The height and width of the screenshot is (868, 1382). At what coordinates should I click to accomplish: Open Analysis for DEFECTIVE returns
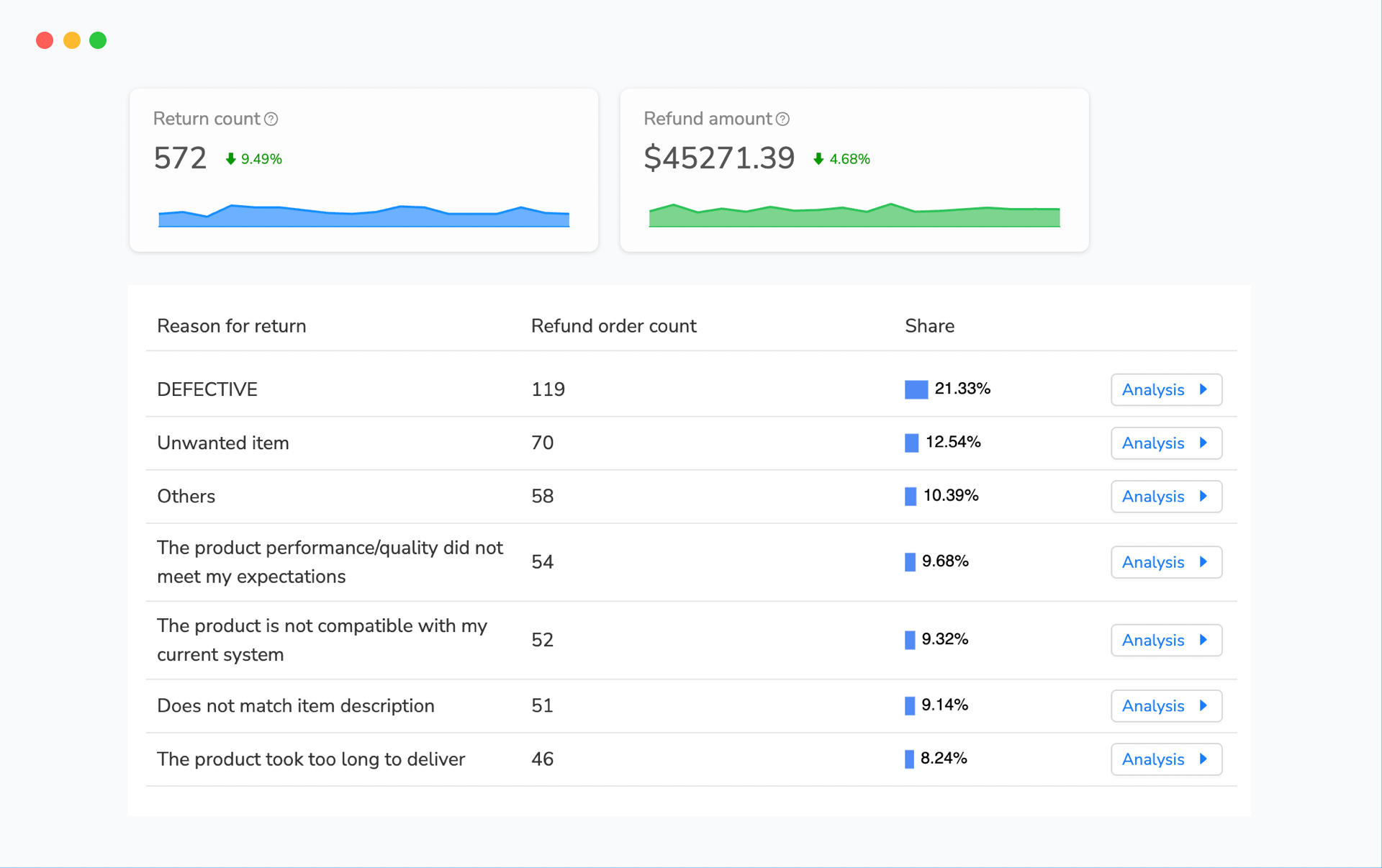tap(1166, 389)
